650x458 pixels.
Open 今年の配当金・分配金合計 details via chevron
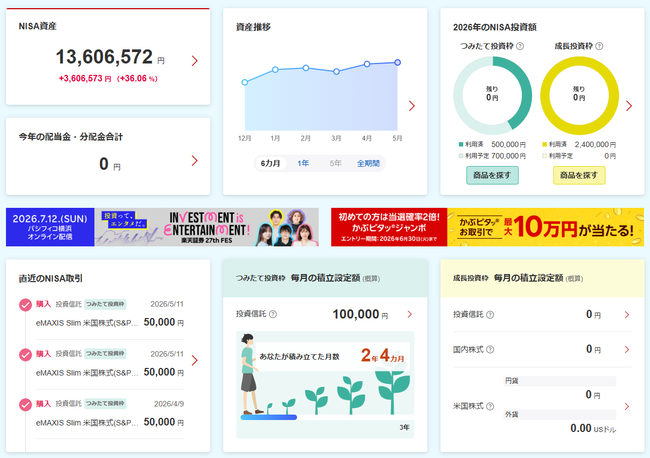coord(194,161)
